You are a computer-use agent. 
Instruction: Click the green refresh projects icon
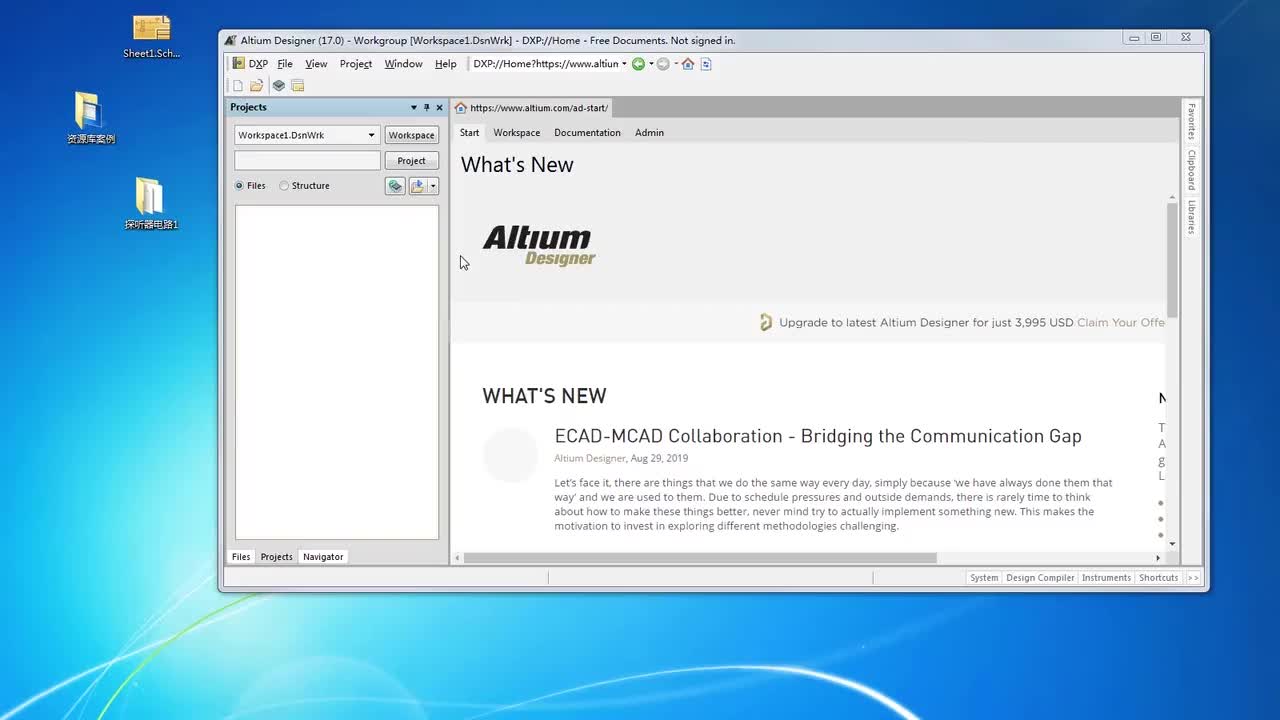(395, 186)
